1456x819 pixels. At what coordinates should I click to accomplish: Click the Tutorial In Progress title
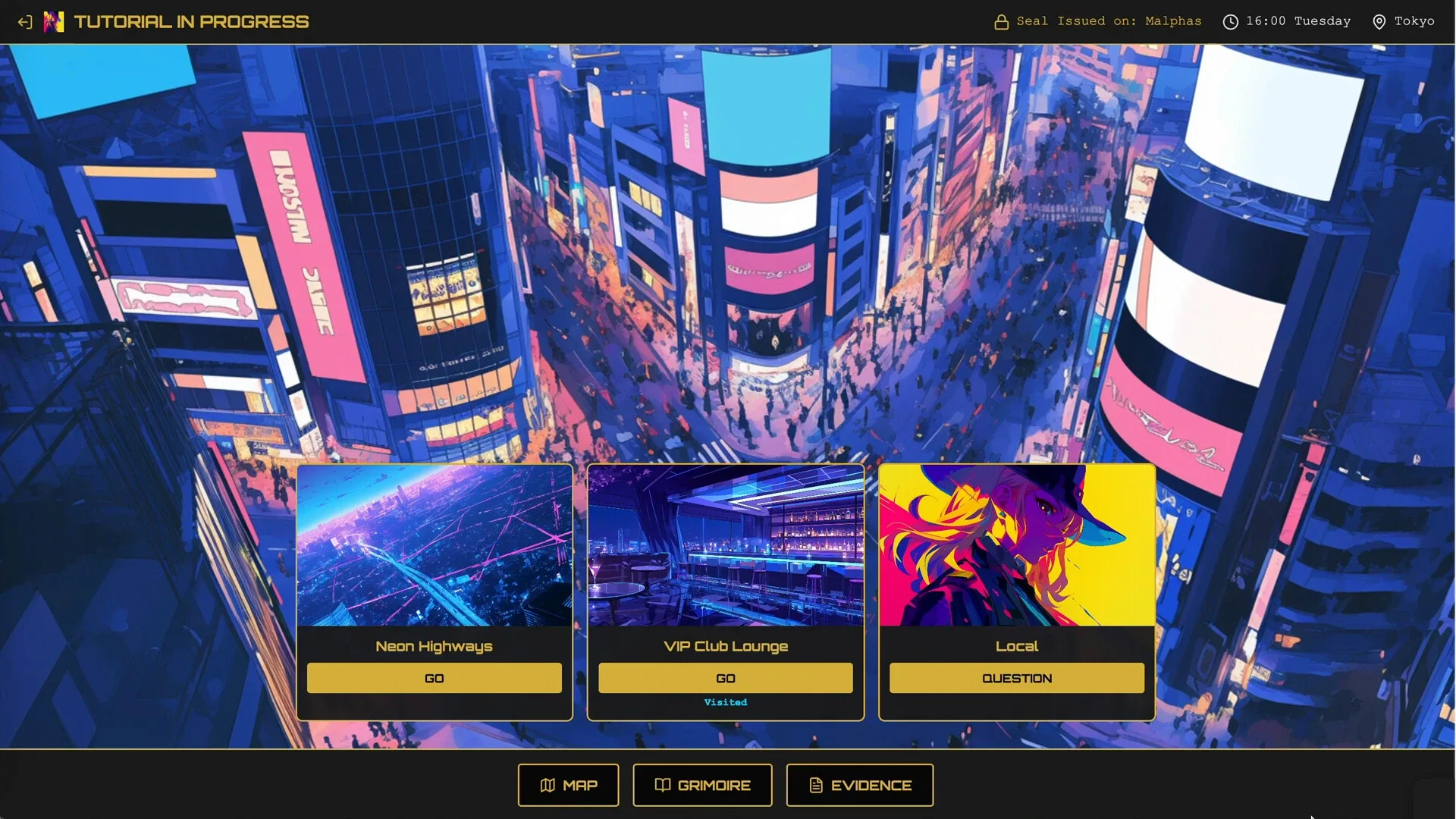[x=191, y=22]
